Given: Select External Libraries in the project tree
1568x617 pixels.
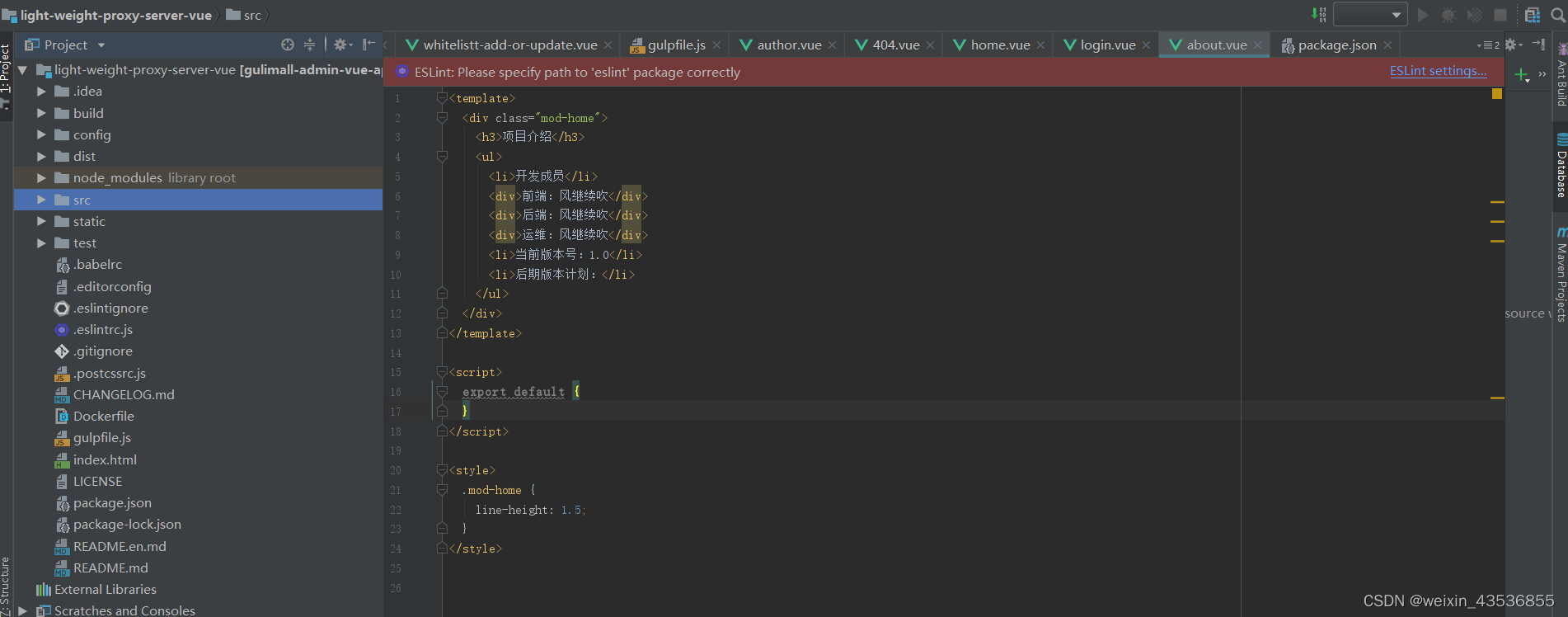Looking at the screenshot, I should (x=105, y=589).
